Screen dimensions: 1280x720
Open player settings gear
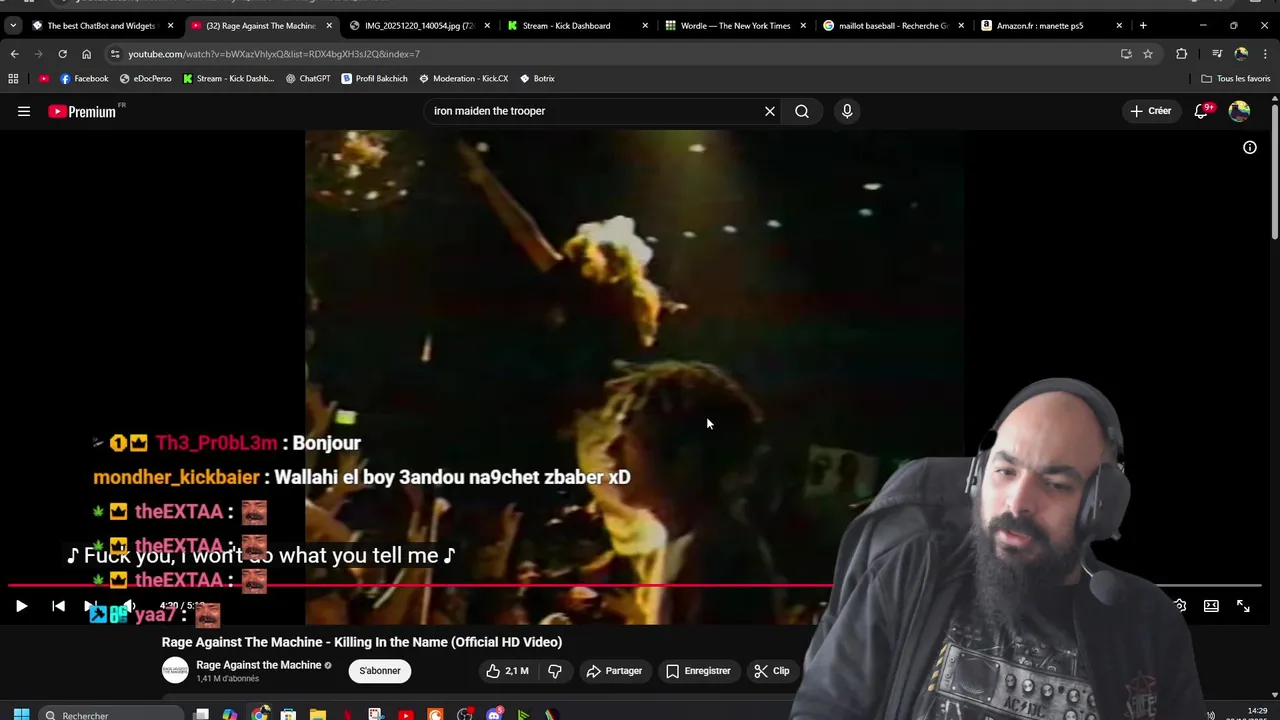pos(1180,606)
